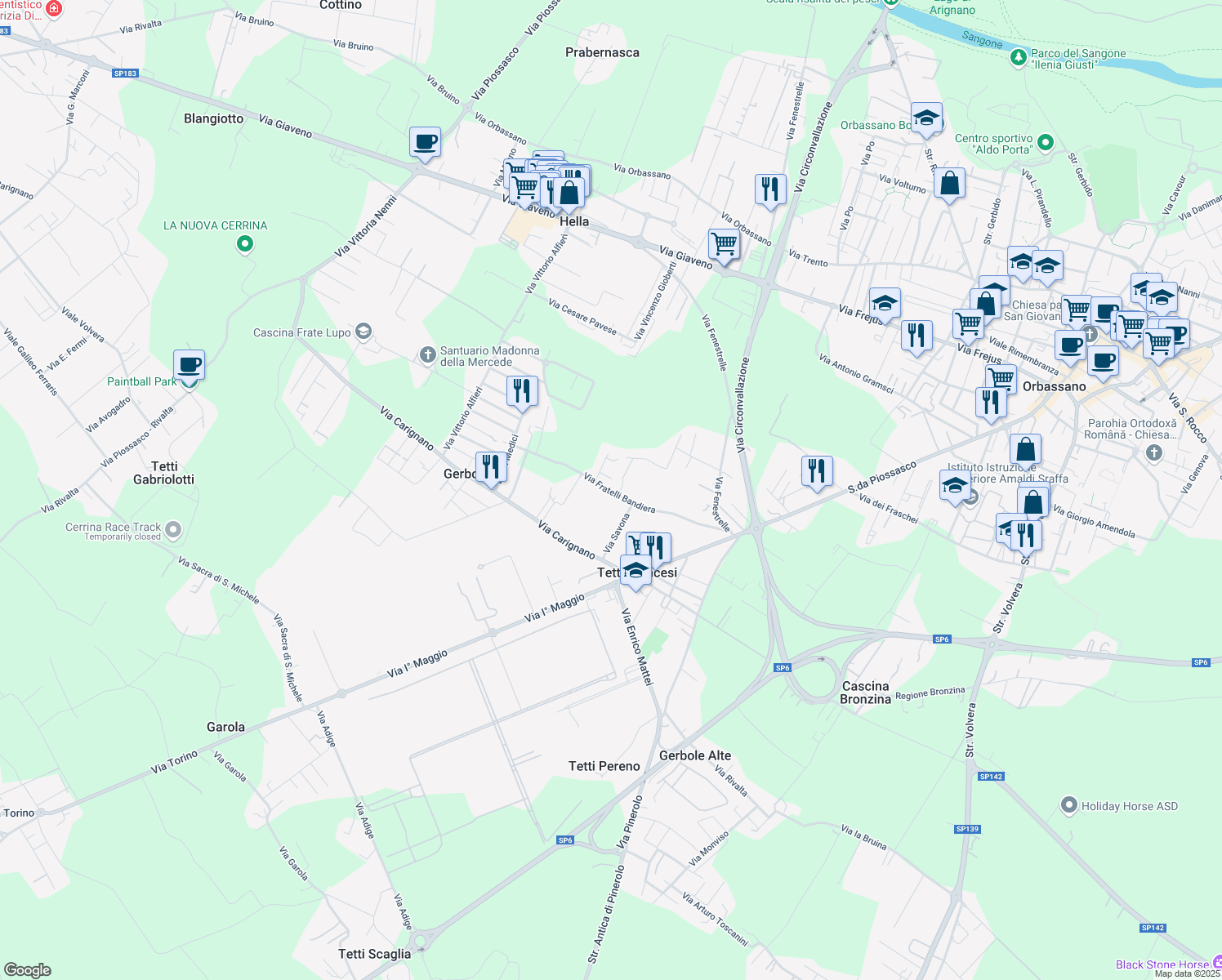This screenshot has width=1222, height=980.
Task: Open the restaurant marker below Via Frejus
Action: coord(916,336)
